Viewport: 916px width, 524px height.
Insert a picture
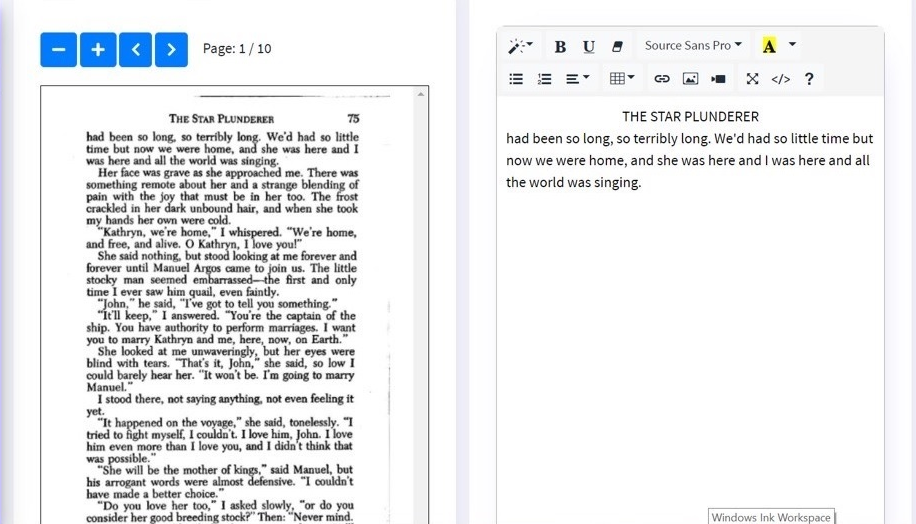pos(690,79)
